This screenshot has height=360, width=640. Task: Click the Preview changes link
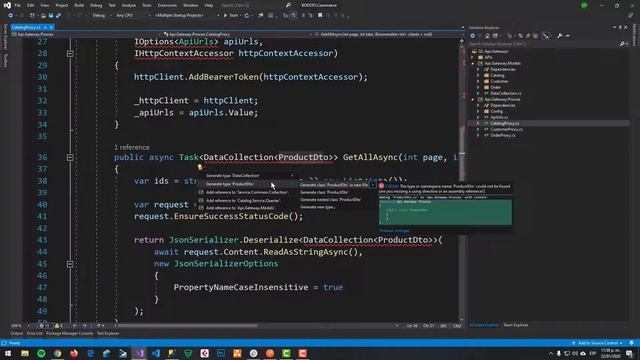(394, 231)
